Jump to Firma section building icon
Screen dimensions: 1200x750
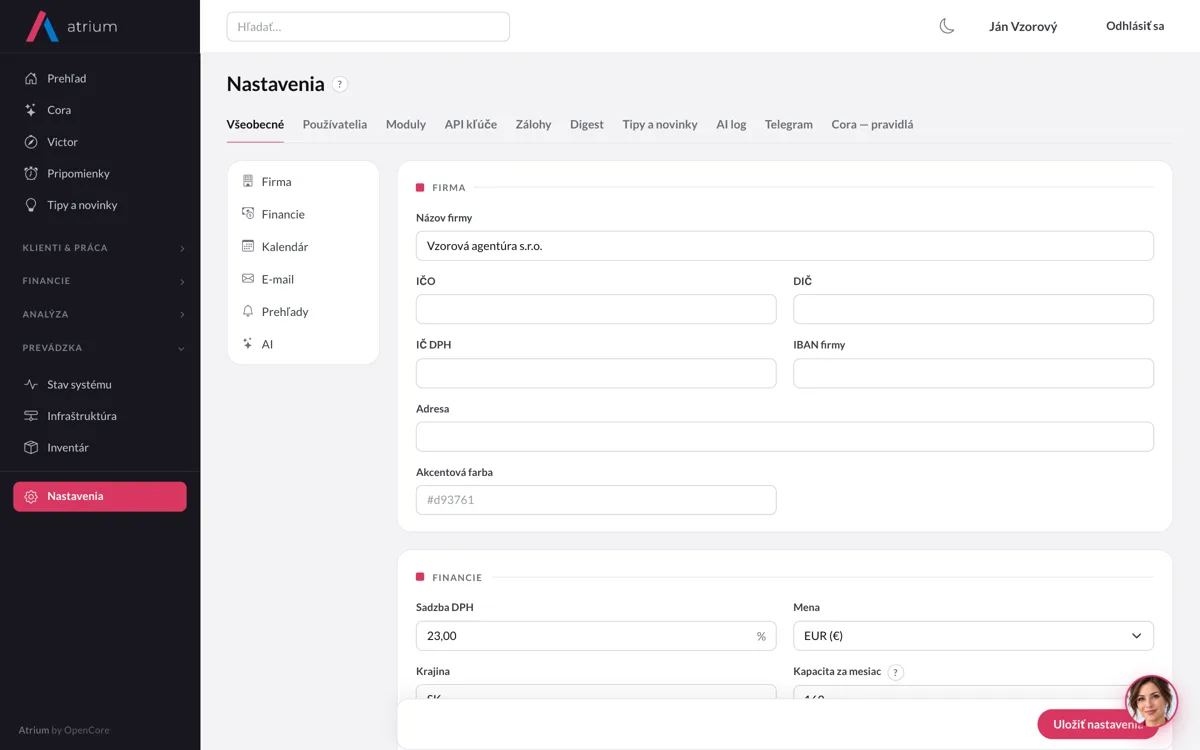click(x=248, y=181)
